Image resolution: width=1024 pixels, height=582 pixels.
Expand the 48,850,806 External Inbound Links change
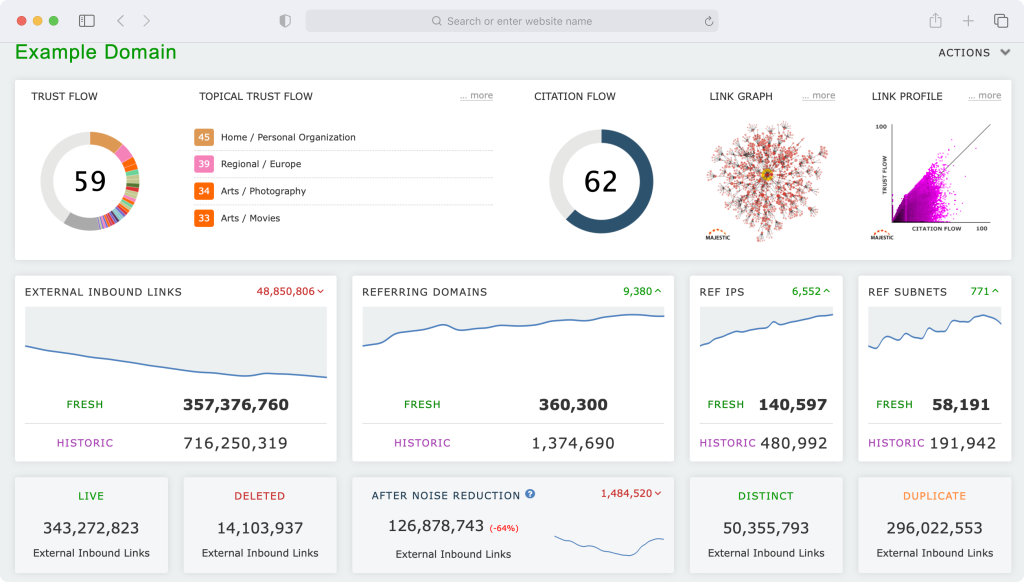click(x=290, y=291)
